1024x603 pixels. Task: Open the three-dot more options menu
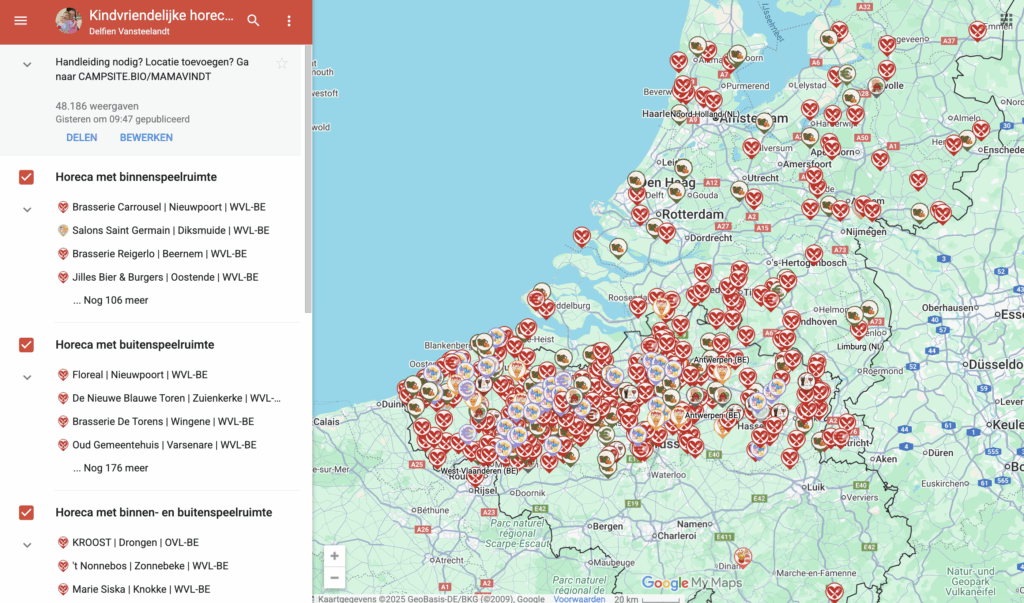coord(289,21)
